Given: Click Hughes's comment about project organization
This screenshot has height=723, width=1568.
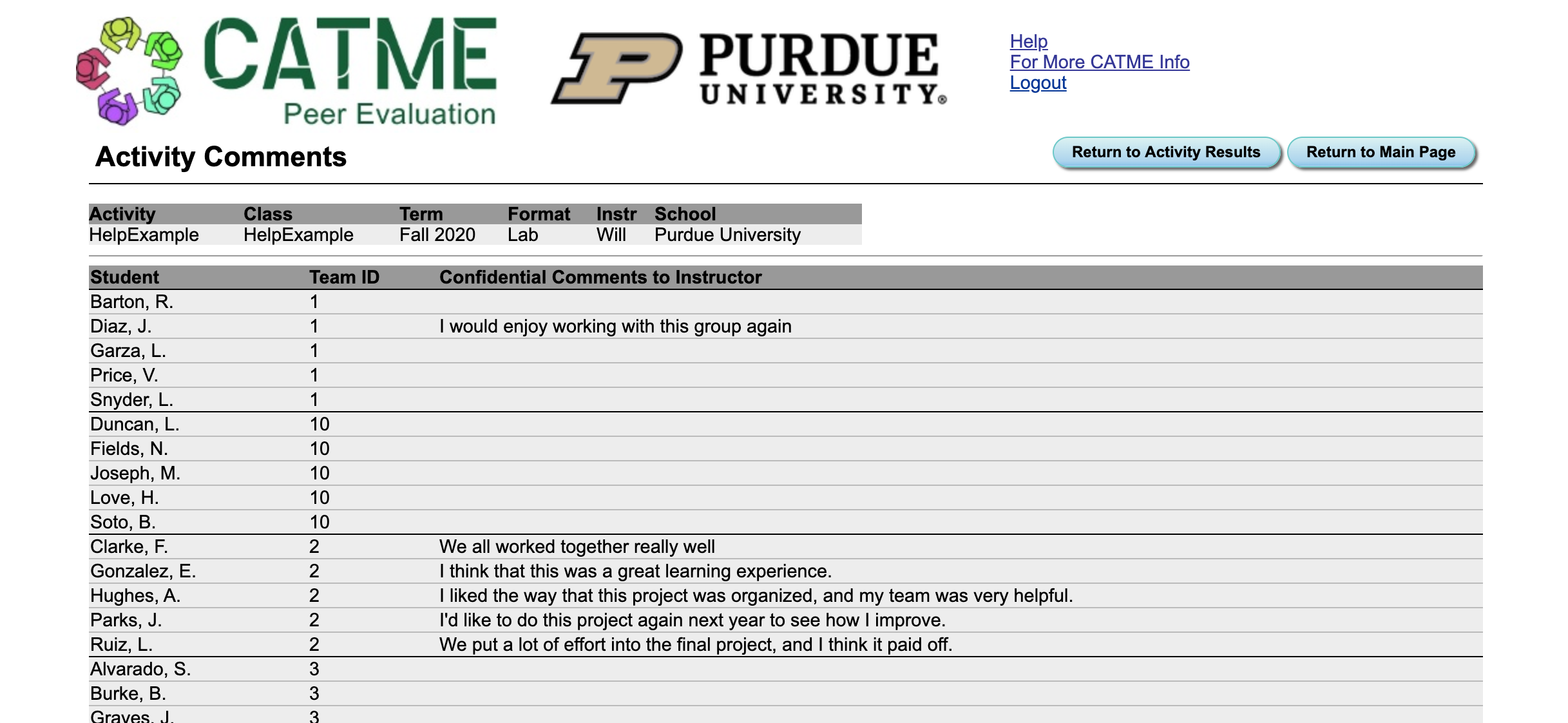Looking at the screenshot, I should [x=756, y=595].
